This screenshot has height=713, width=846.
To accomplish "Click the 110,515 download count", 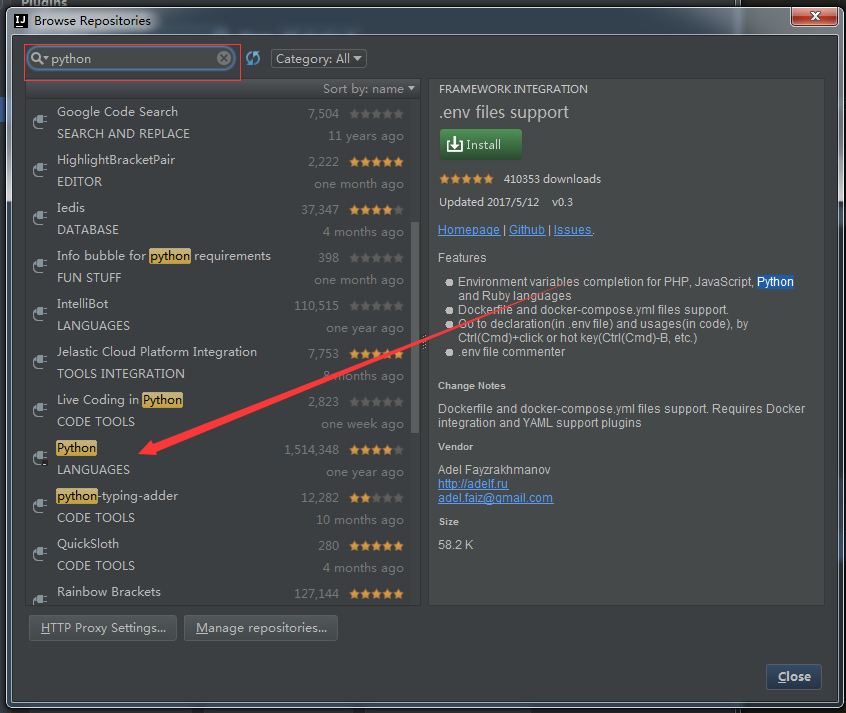I will (x=316, y=306).
